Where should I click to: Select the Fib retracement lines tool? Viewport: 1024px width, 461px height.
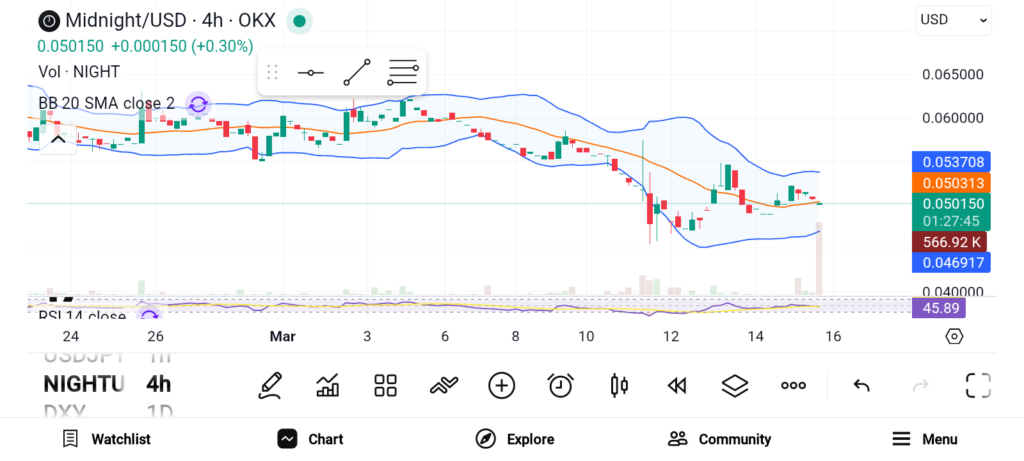tap(403, 73)
